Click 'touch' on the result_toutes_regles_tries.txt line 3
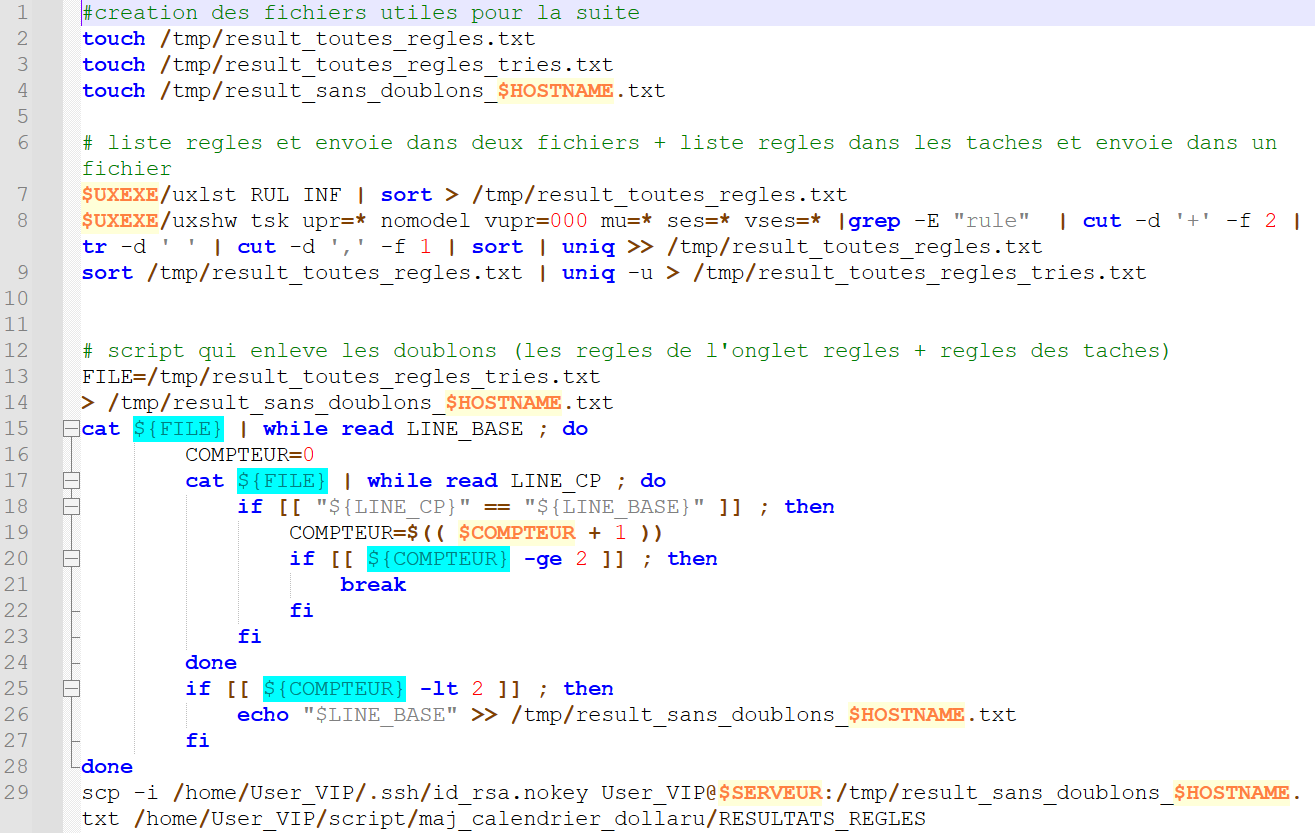Image resolution: width=1315 pixels, height=833 pixels. pos(114,65)
